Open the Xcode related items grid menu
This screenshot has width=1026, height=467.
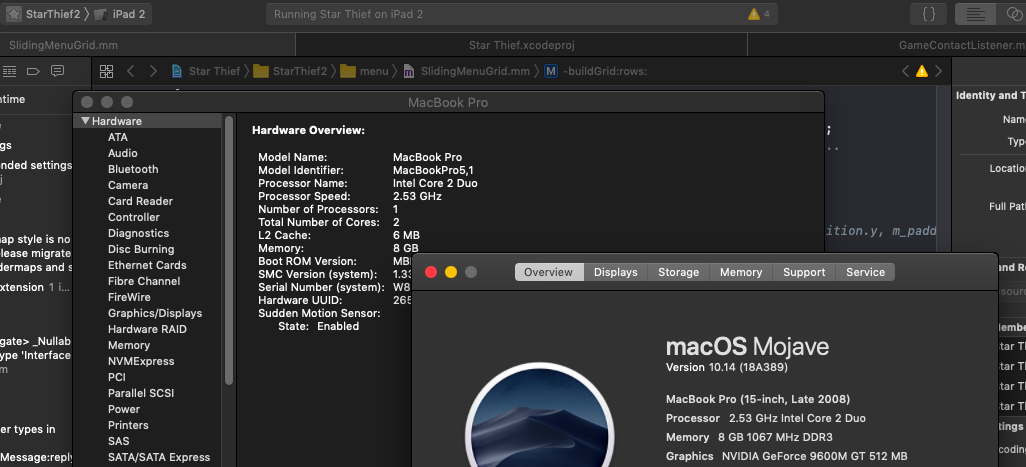(106, 71)
